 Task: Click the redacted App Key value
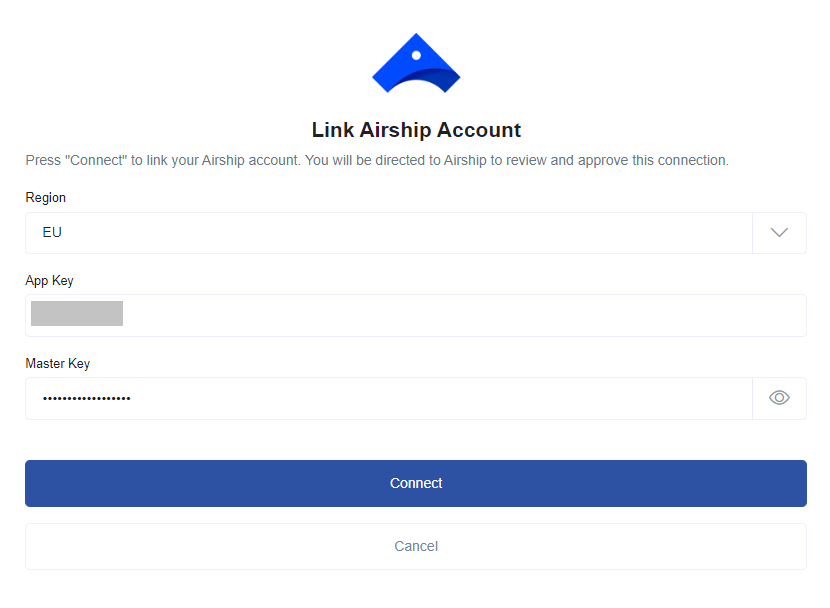76,312
